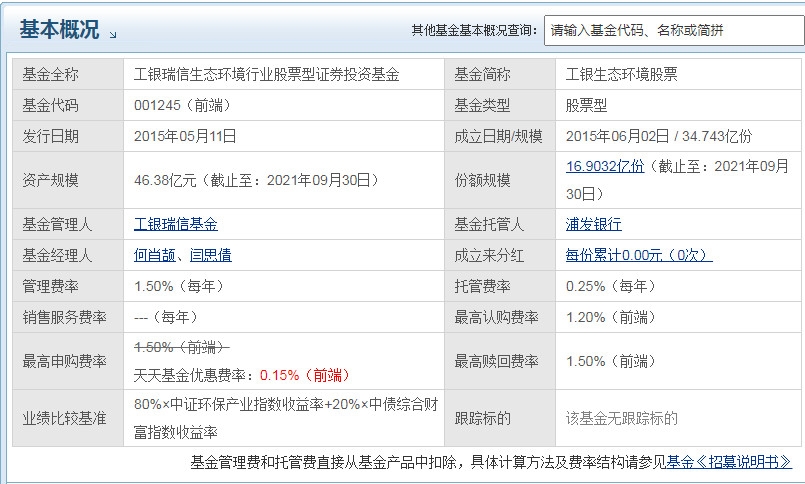The height and width of the screenshot is (484, 805).
Task: Select the 基金代码 label
Action: [x=50, y=105]
